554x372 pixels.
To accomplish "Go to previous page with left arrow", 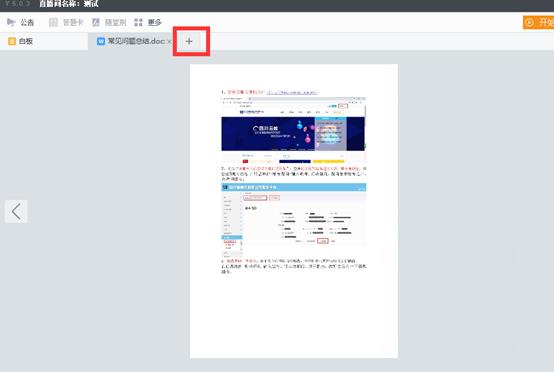I will click(16, 211).
